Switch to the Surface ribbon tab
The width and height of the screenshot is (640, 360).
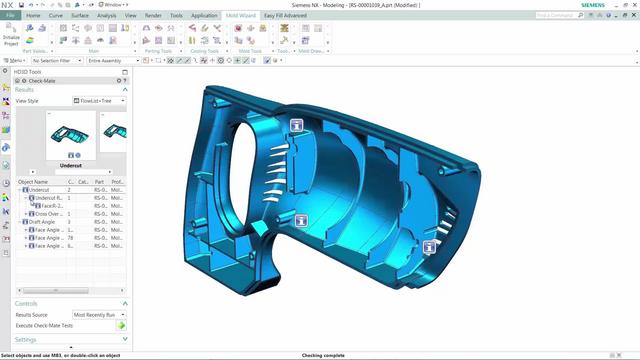point(80,16)
